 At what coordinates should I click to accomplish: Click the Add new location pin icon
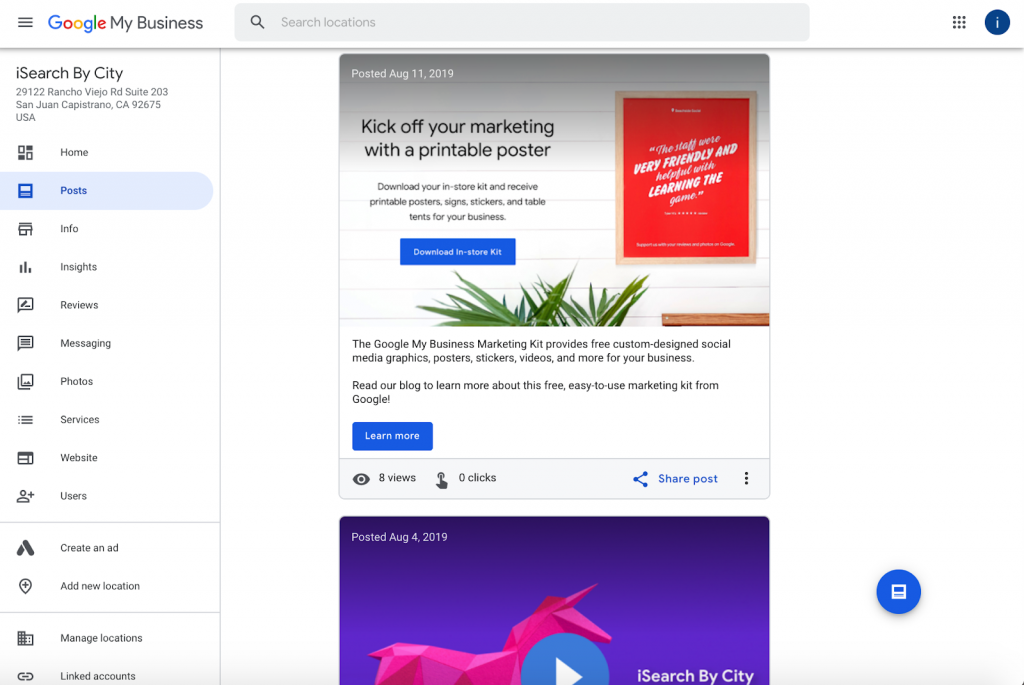tap(25, 586)
